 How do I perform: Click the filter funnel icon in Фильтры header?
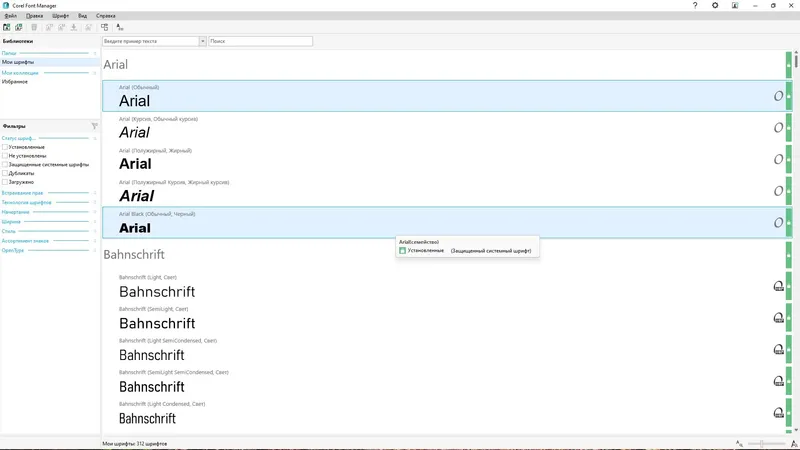94,126
